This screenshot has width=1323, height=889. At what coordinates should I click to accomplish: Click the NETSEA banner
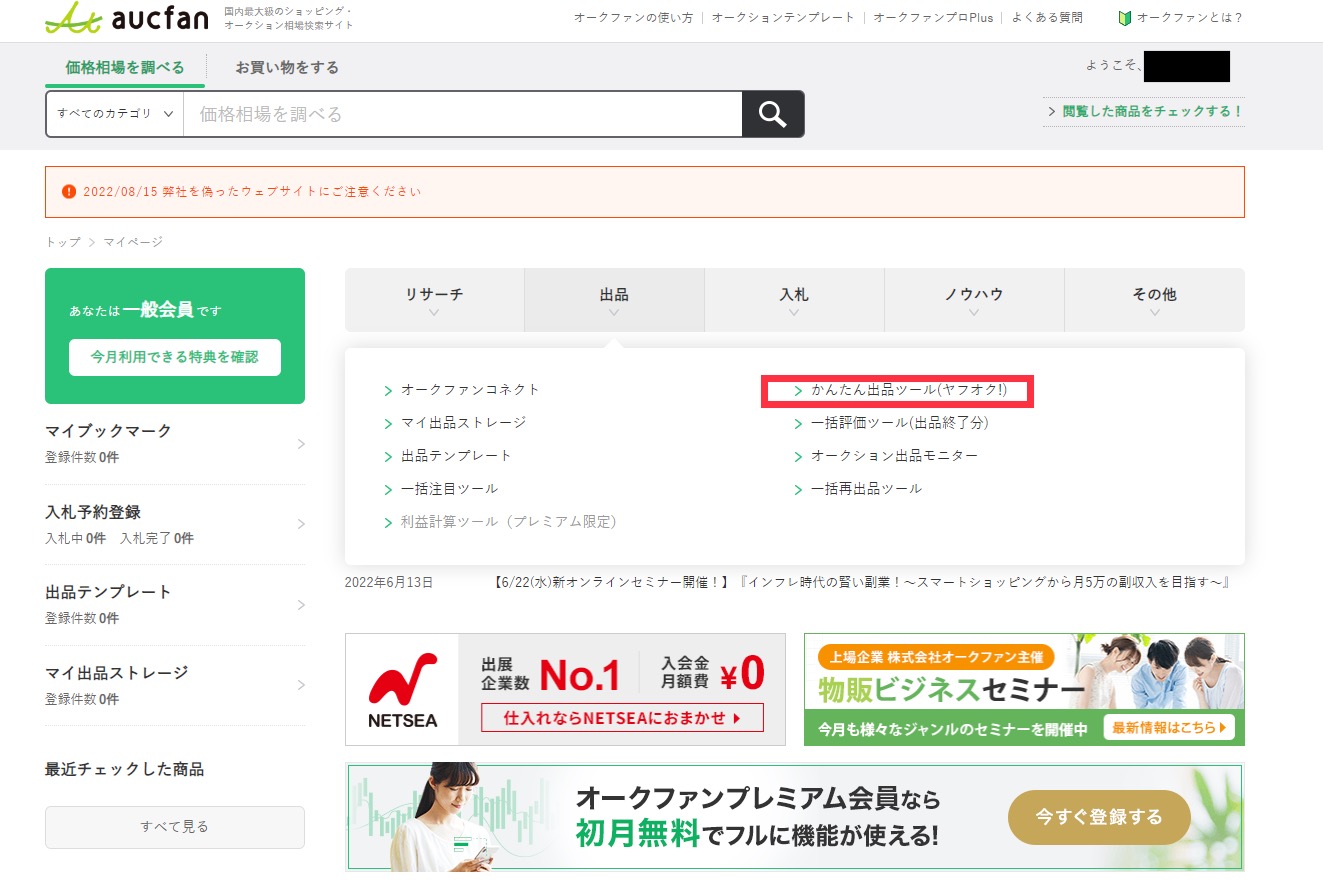pos(565,689)
